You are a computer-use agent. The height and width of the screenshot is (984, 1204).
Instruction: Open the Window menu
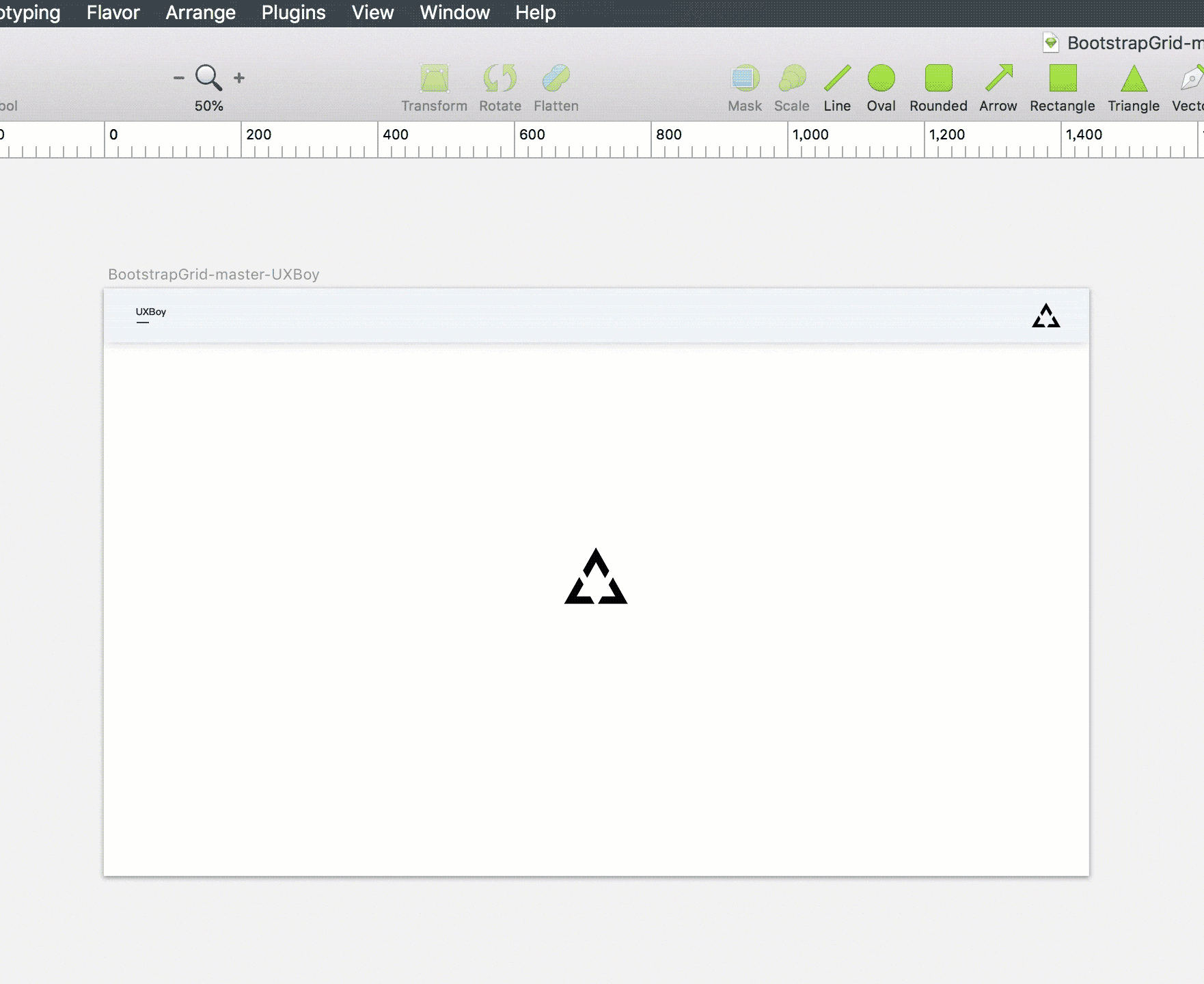click(x=454, y=12)
